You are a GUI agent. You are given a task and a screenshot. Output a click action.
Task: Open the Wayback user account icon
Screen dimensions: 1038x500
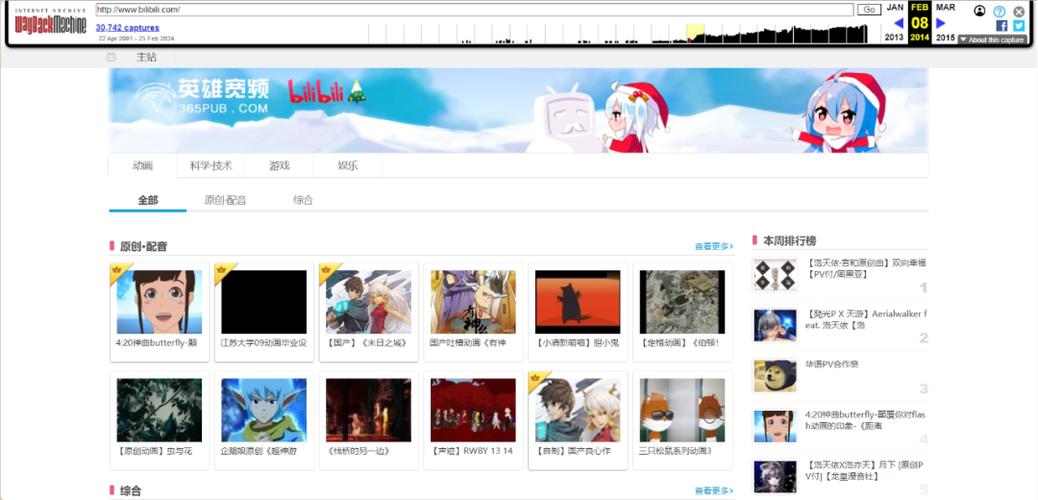coord(980,11)
